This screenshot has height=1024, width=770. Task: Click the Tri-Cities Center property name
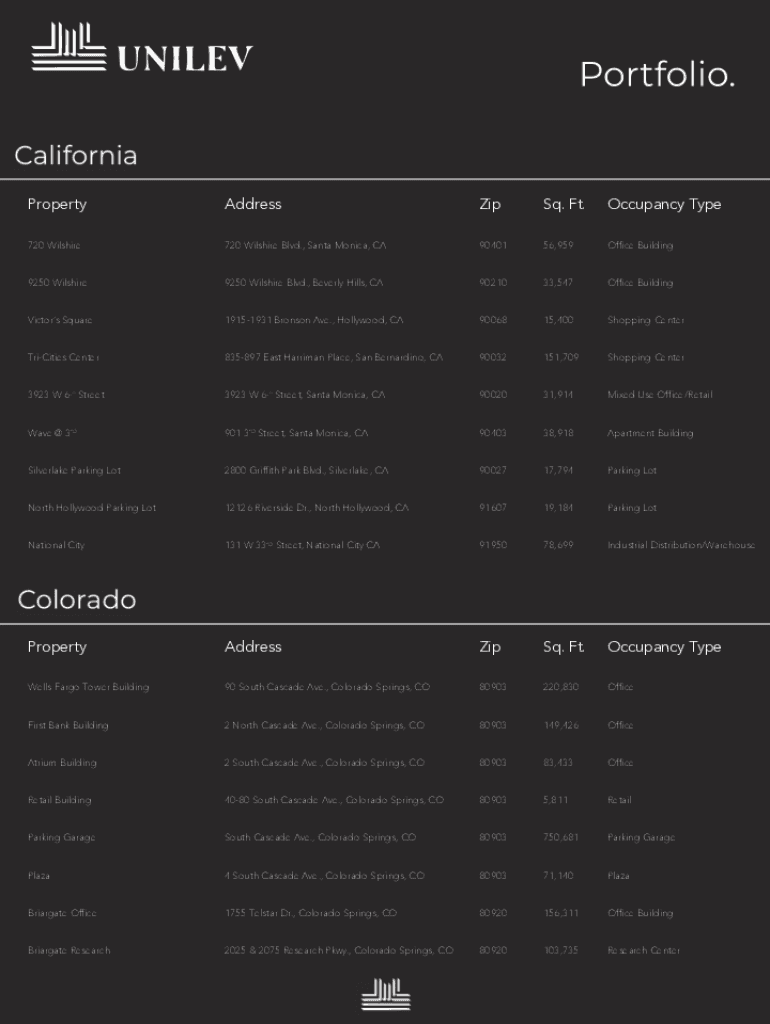[x=63, y=357]
